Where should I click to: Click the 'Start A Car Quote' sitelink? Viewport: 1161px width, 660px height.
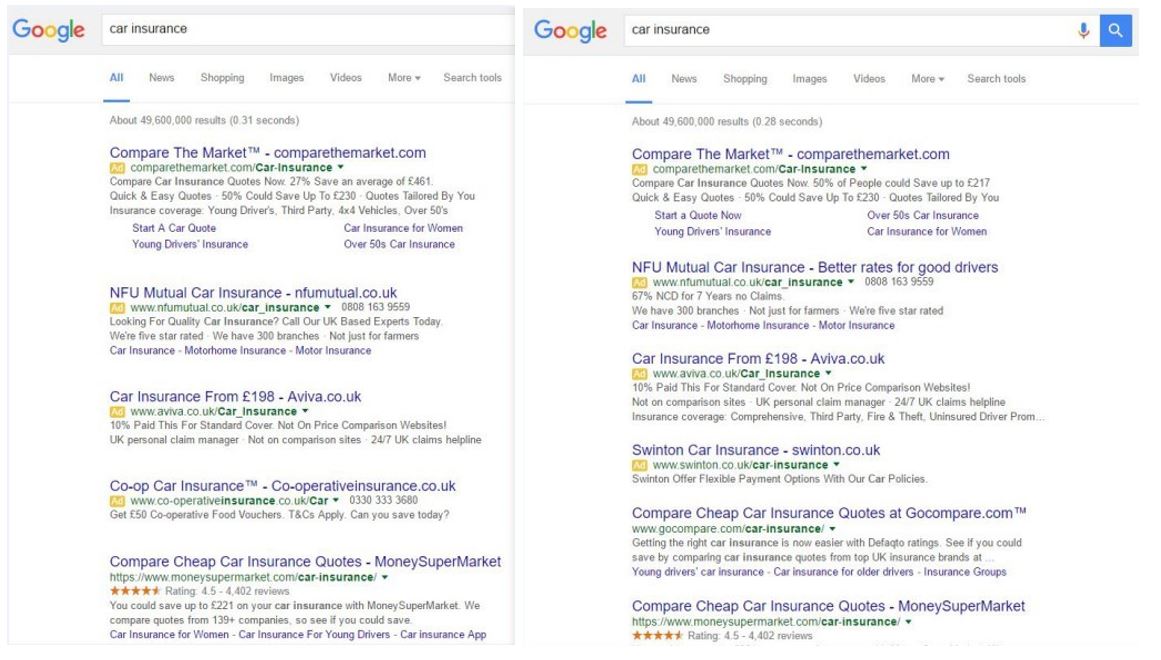(x=174, y=228)
